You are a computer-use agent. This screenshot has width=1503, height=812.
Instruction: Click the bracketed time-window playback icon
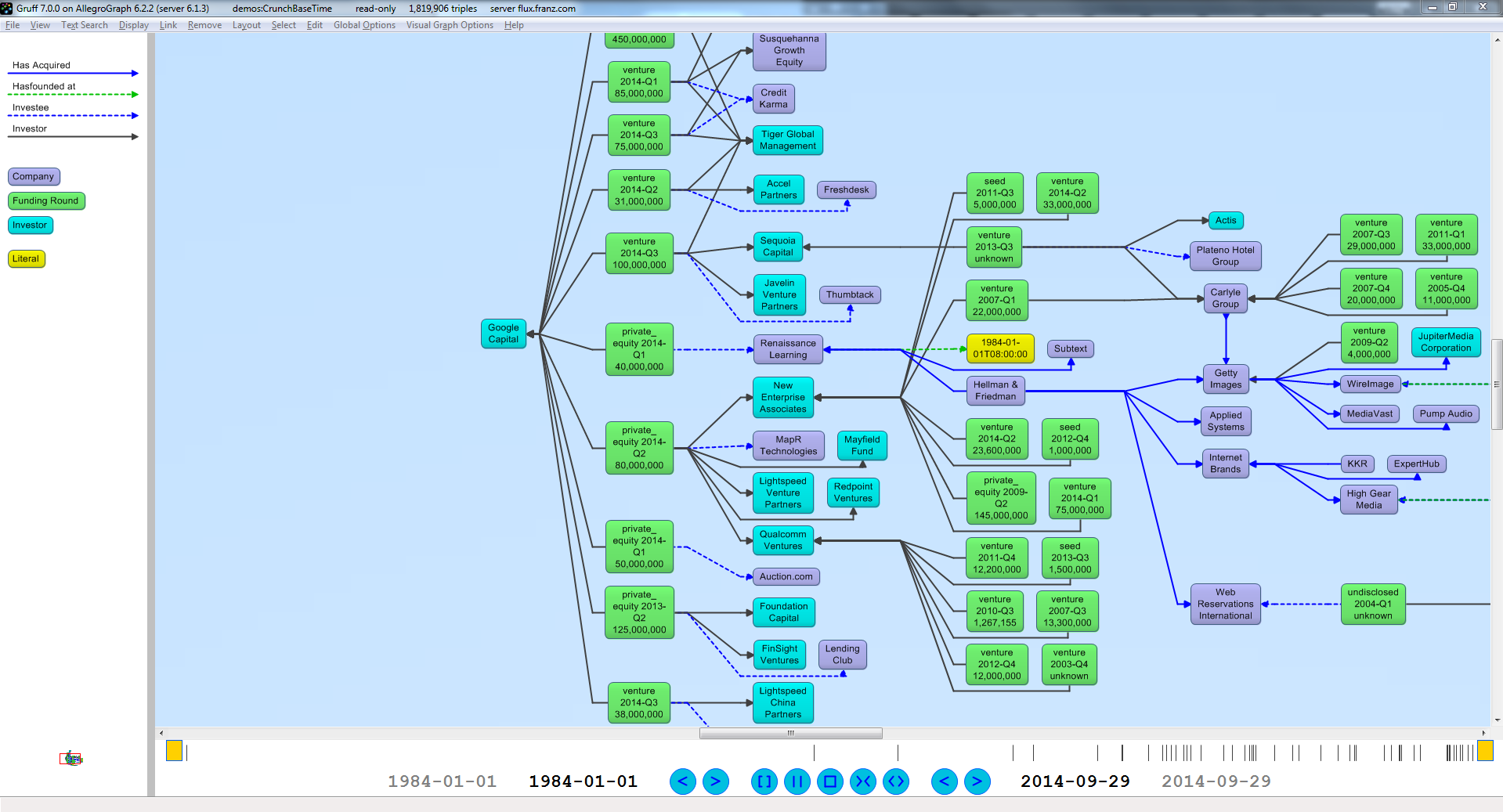pos(764,781)
